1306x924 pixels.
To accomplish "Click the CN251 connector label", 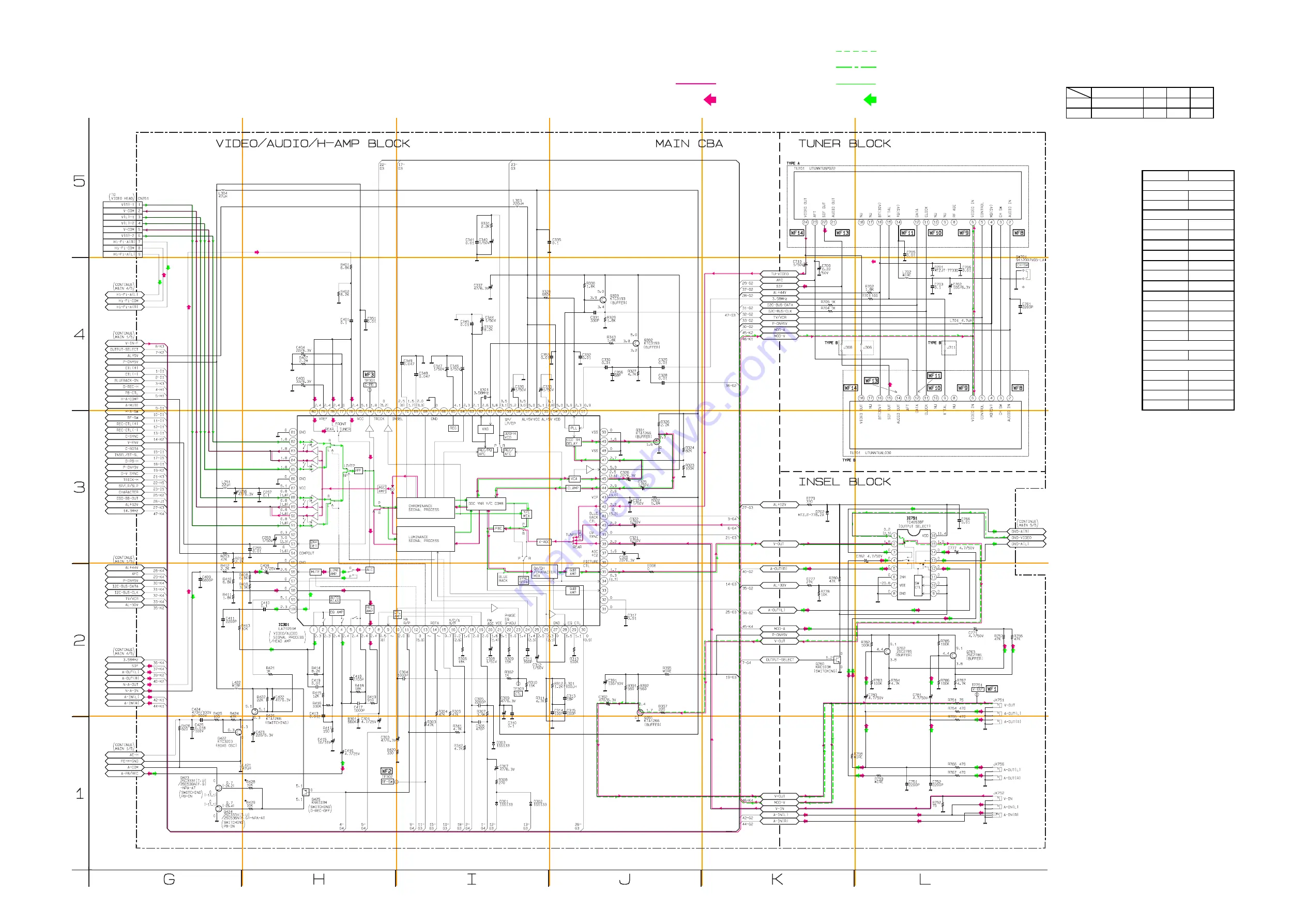I will pos(143,199).
